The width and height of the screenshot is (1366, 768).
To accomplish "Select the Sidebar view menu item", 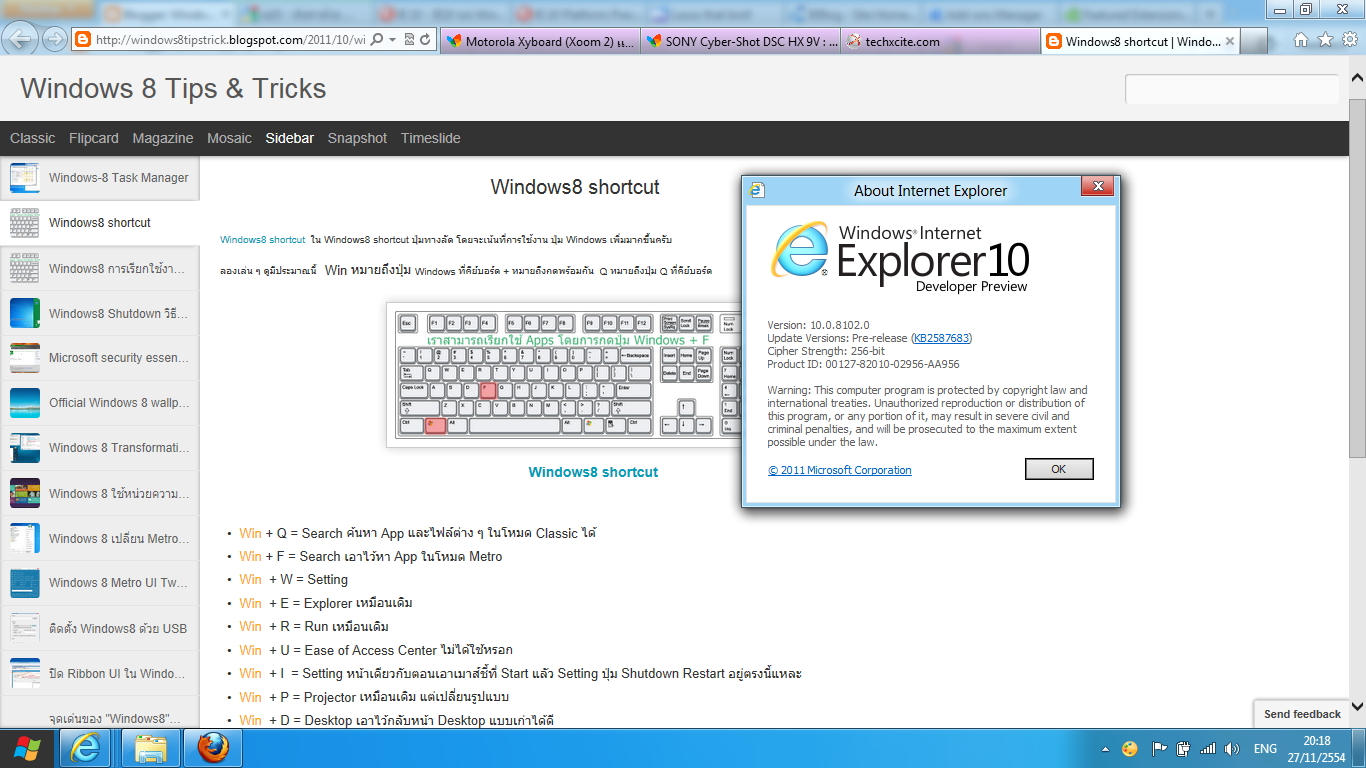I will click(x=290, y=138).
